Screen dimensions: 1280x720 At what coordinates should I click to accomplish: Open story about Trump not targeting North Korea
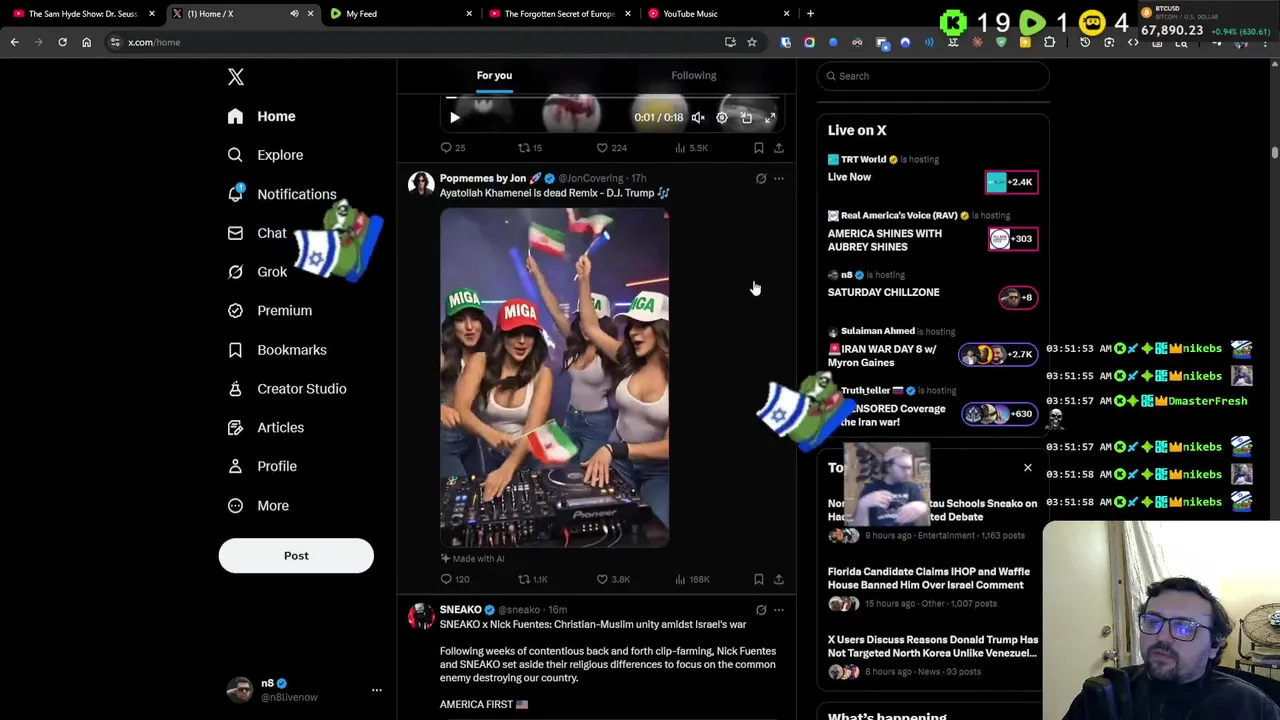(x=933, y=656)
